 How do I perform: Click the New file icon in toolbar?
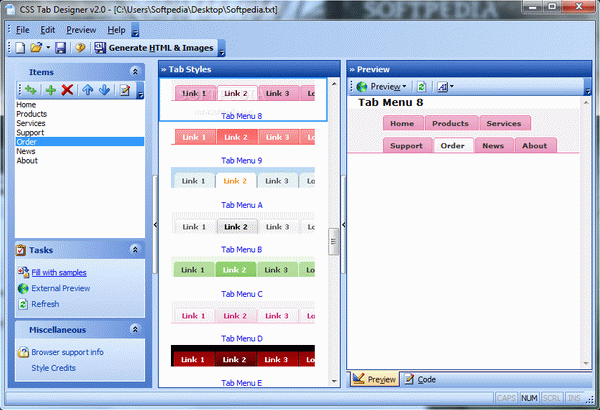click(20, 48)
